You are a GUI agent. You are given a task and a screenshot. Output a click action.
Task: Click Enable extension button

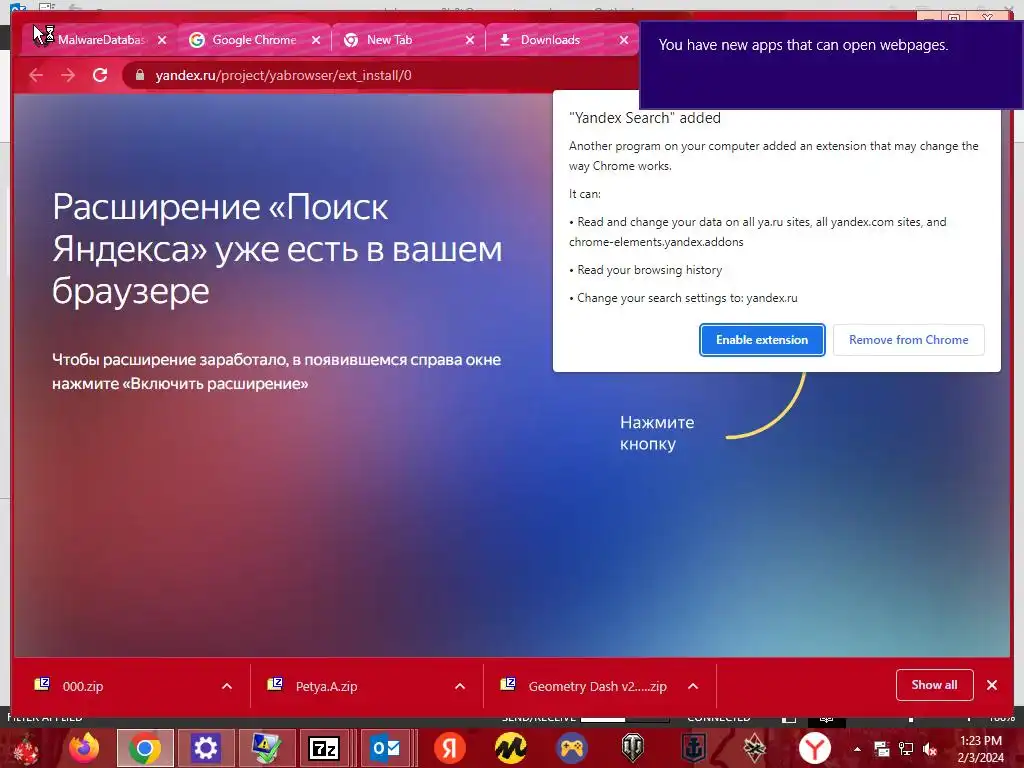pos(762,340)
